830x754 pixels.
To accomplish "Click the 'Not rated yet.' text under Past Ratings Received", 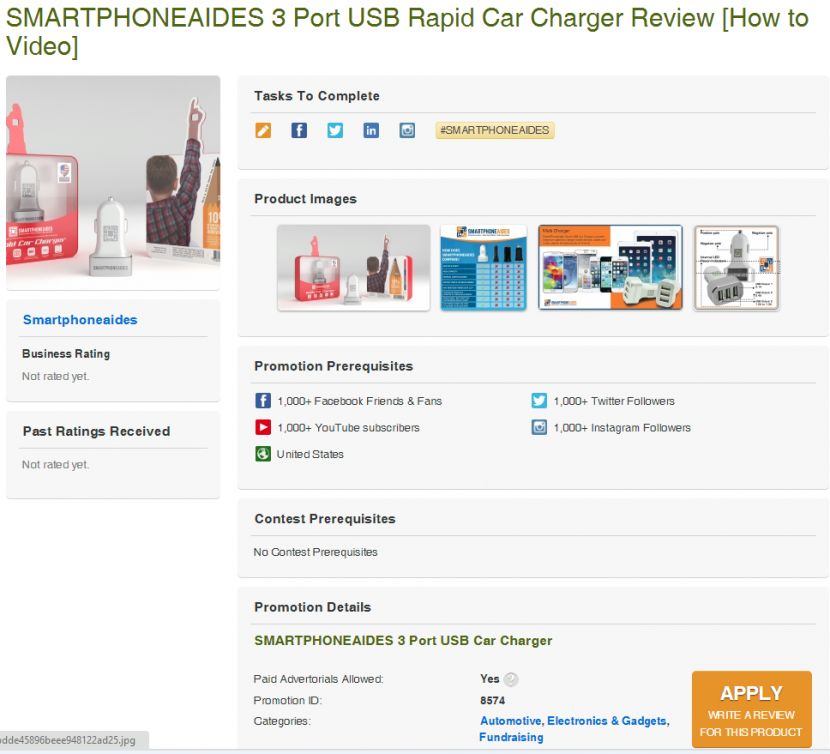I will (x=56, y=464).
